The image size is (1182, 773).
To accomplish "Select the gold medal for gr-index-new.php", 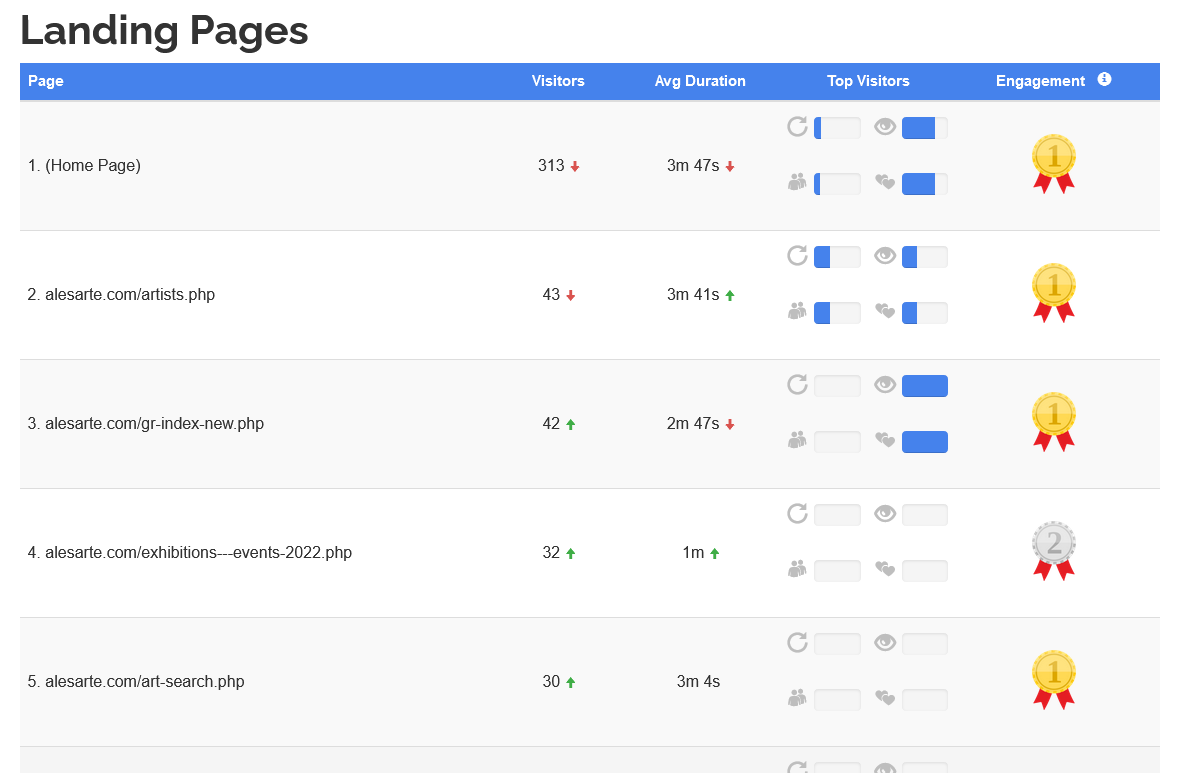I will click(x=1054, y=422).
